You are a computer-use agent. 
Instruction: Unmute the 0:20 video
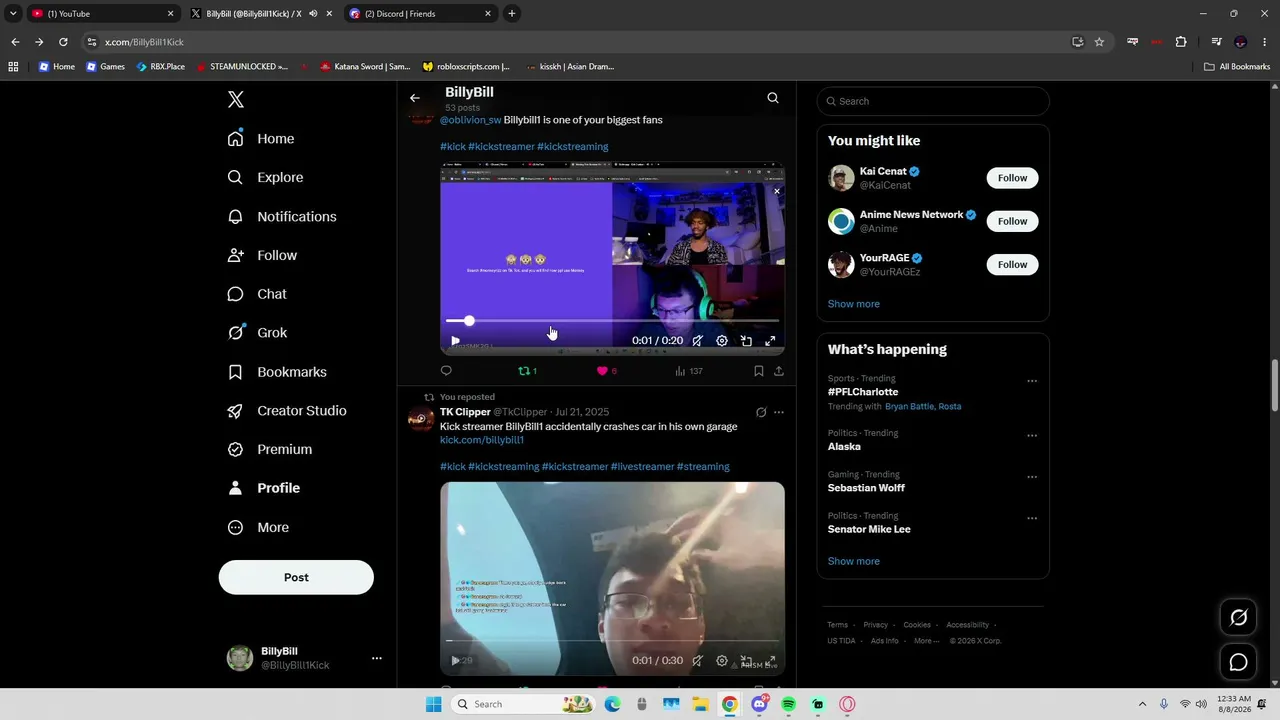pyautogui.click(x=697, y=341)
